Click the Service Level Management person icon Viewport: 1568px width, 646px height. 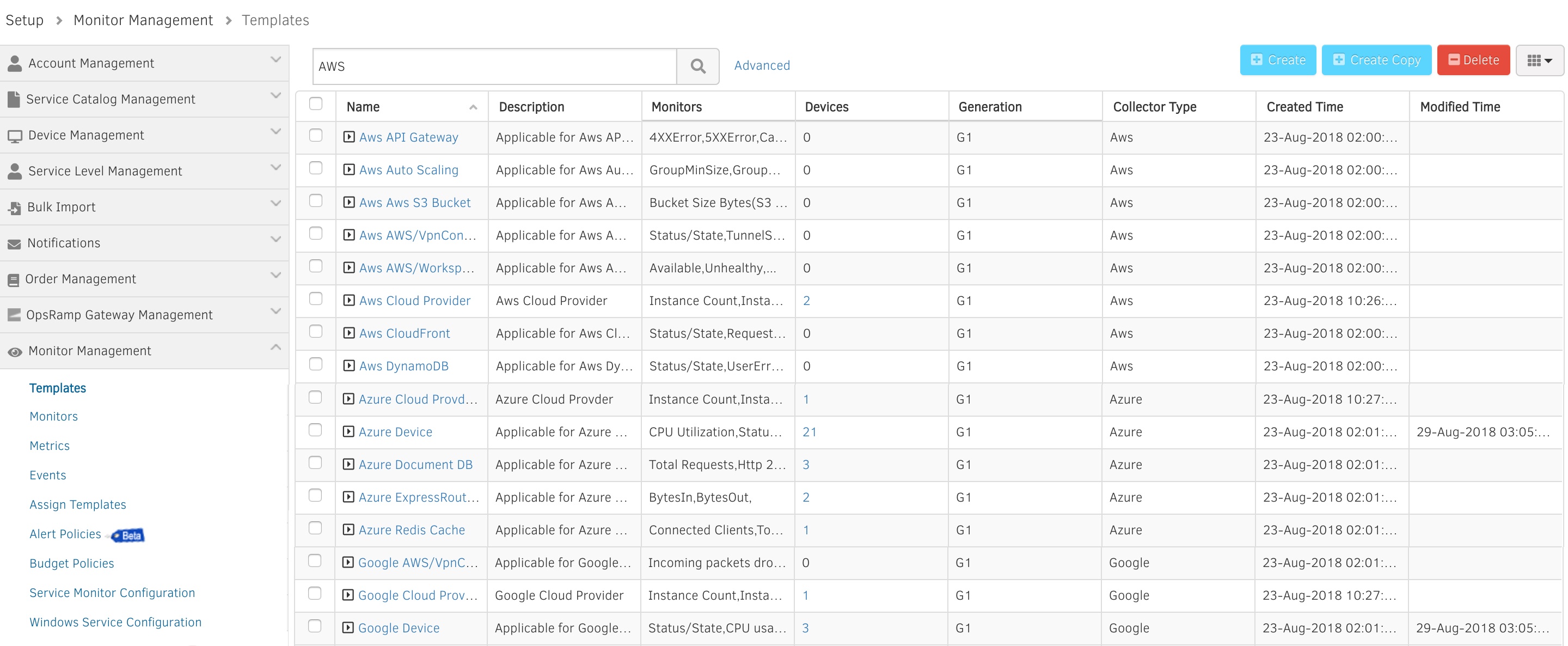(15, 171)
